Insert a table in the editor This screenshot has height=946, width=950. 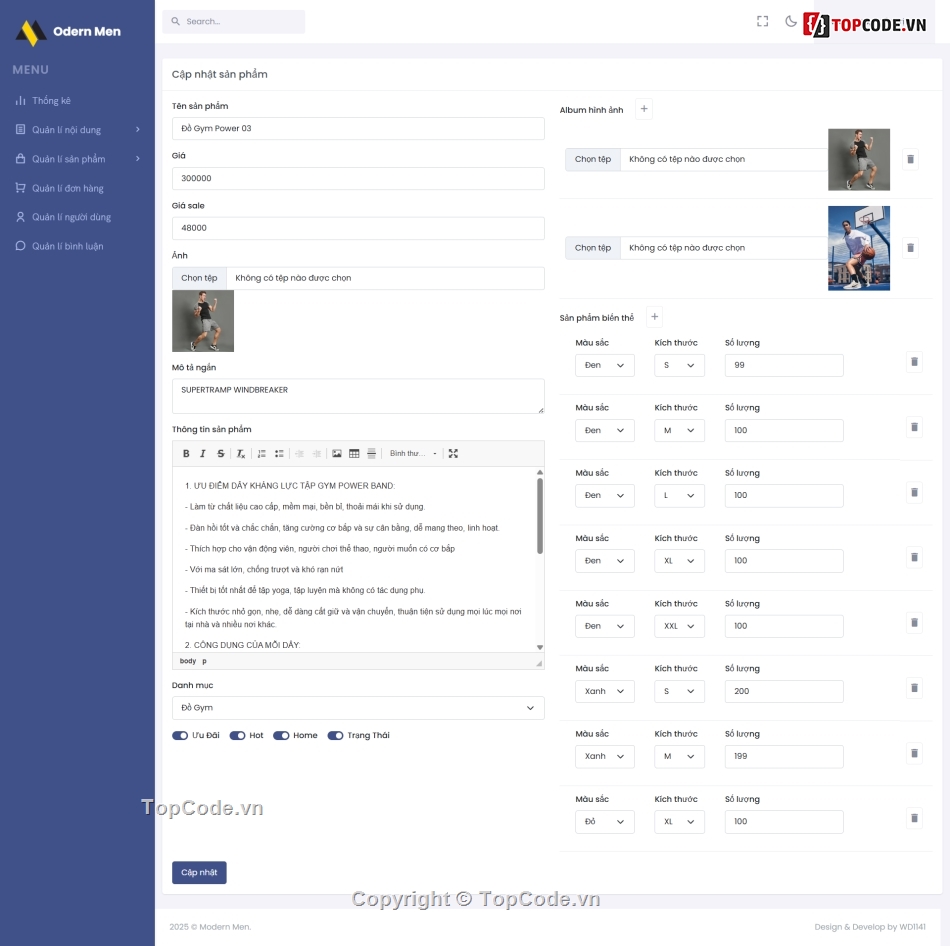354,454
